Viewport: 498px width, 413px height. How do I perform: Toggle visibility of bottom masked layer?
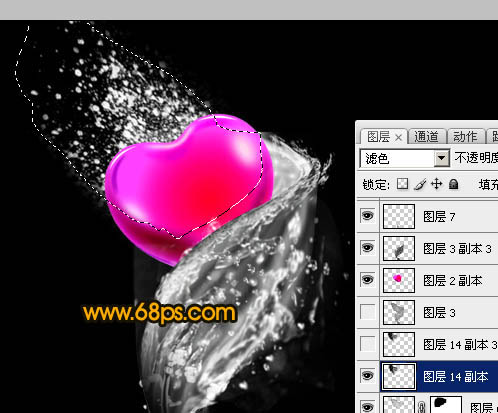(x=368, y=407)
